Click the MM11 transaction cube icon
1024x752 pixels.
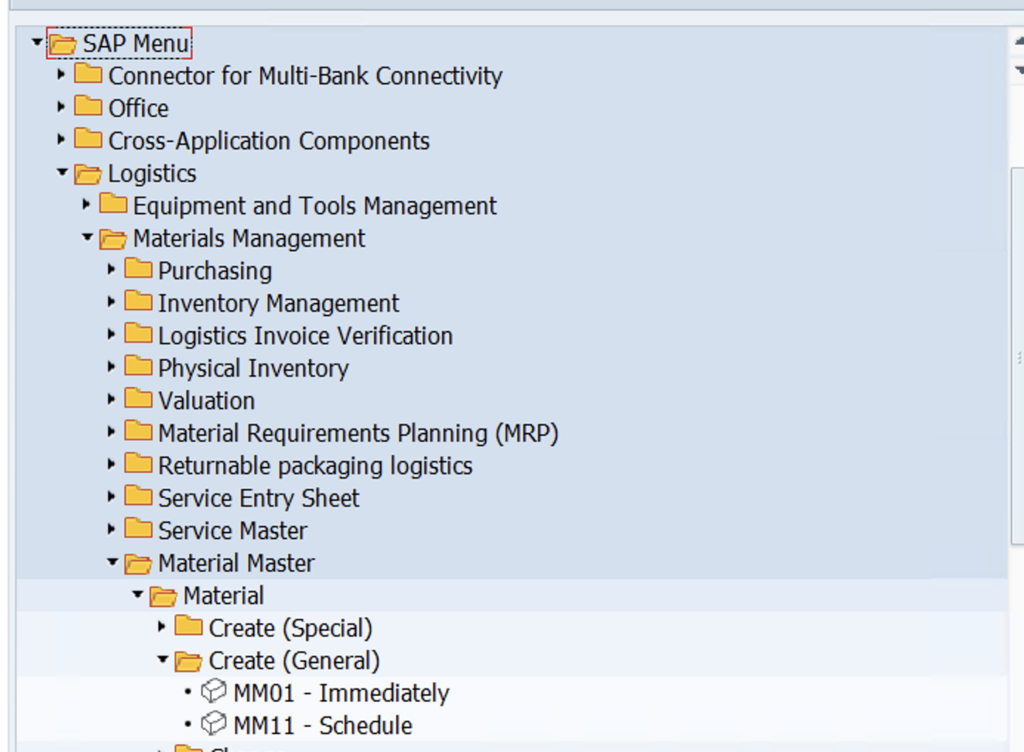[x=214, y=723]
